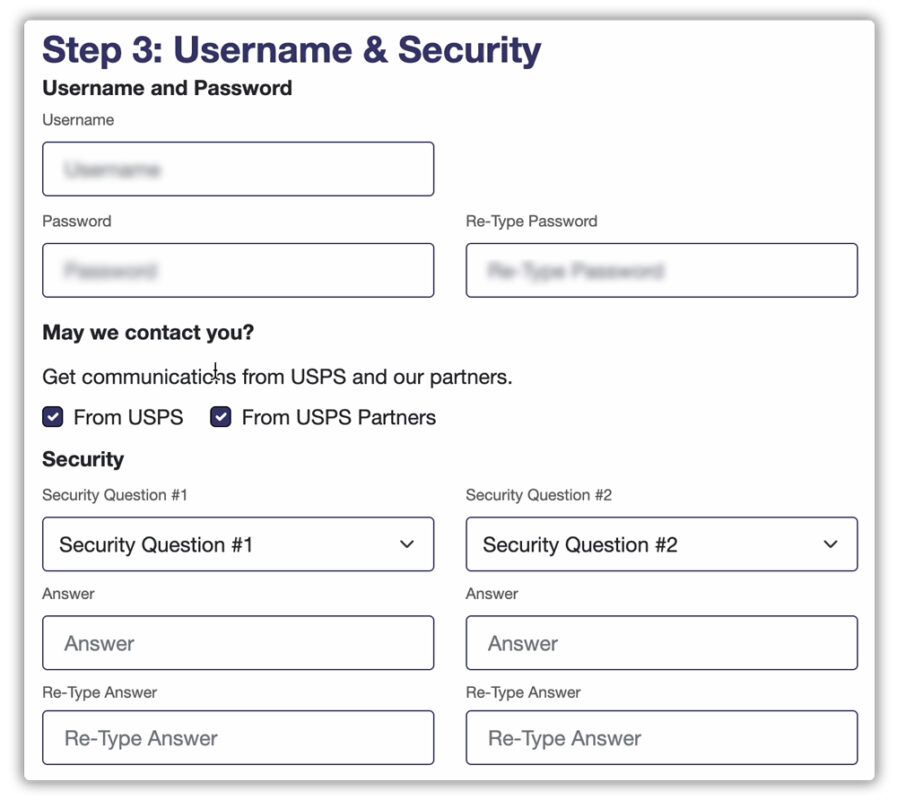Open the Security Question #2 dropdown
897x800 pixels.
pyautogui.click(x=661, y=544)
